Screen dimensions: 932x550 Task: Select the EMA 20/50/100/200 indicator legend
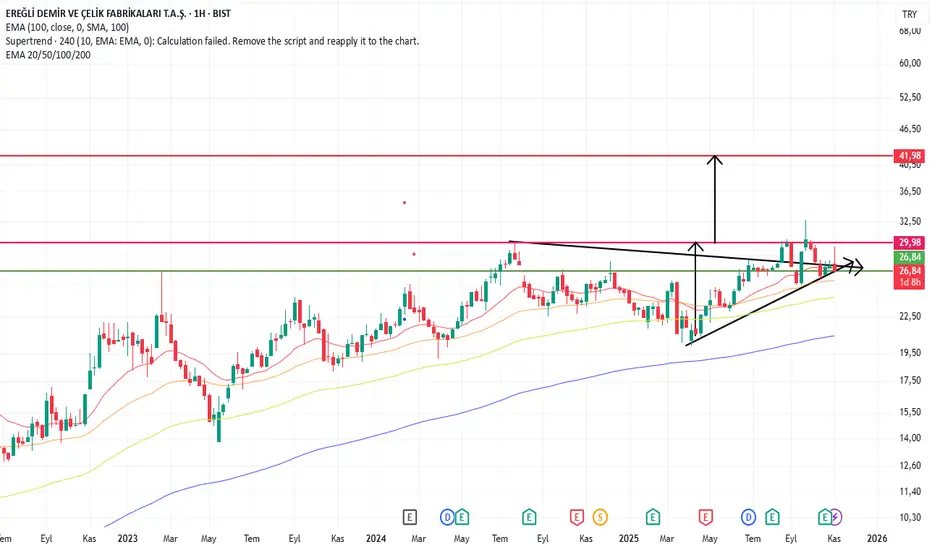[48, 55]
